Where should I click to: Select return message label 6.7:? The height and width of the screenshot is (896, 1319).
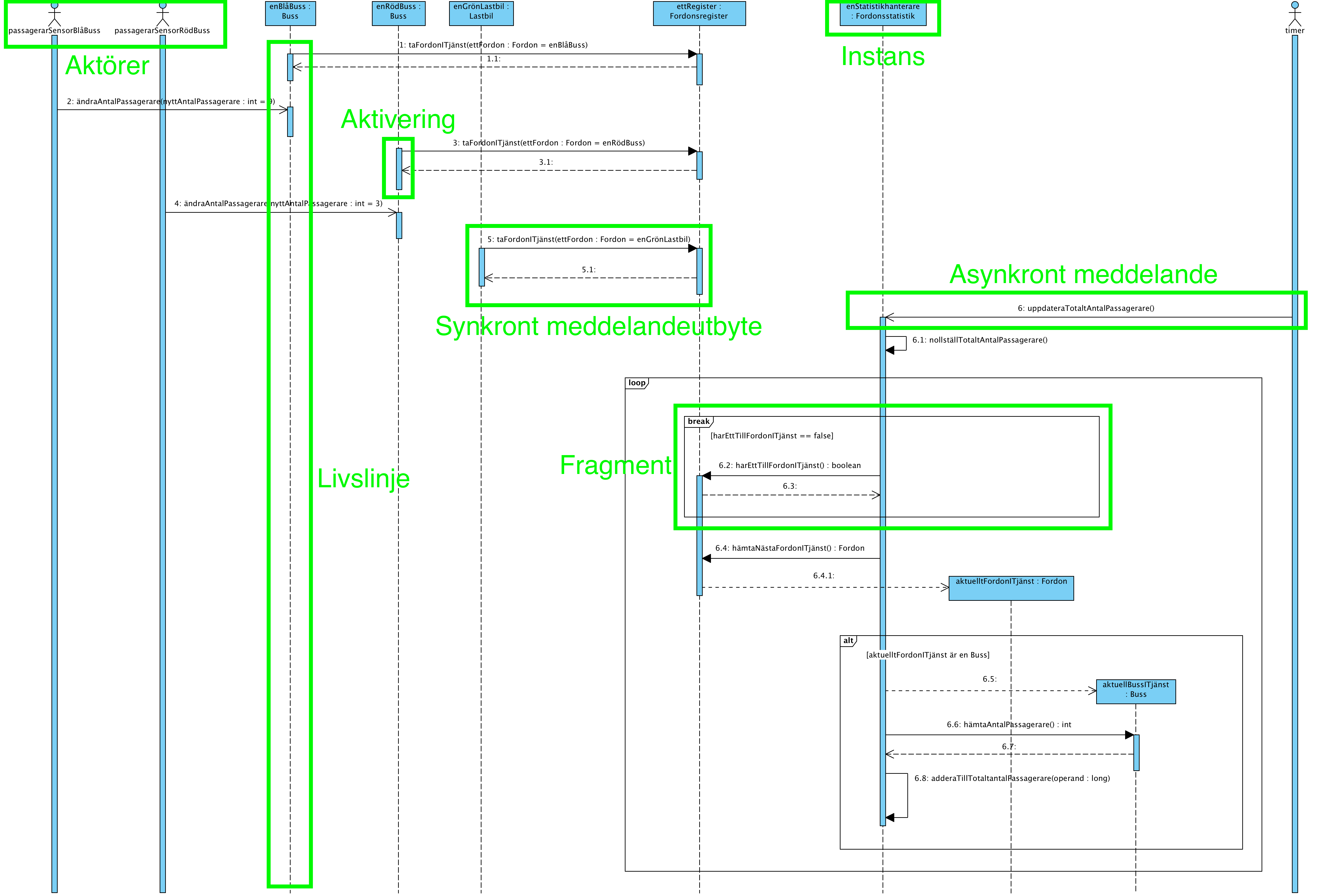tap(1009, 747)
